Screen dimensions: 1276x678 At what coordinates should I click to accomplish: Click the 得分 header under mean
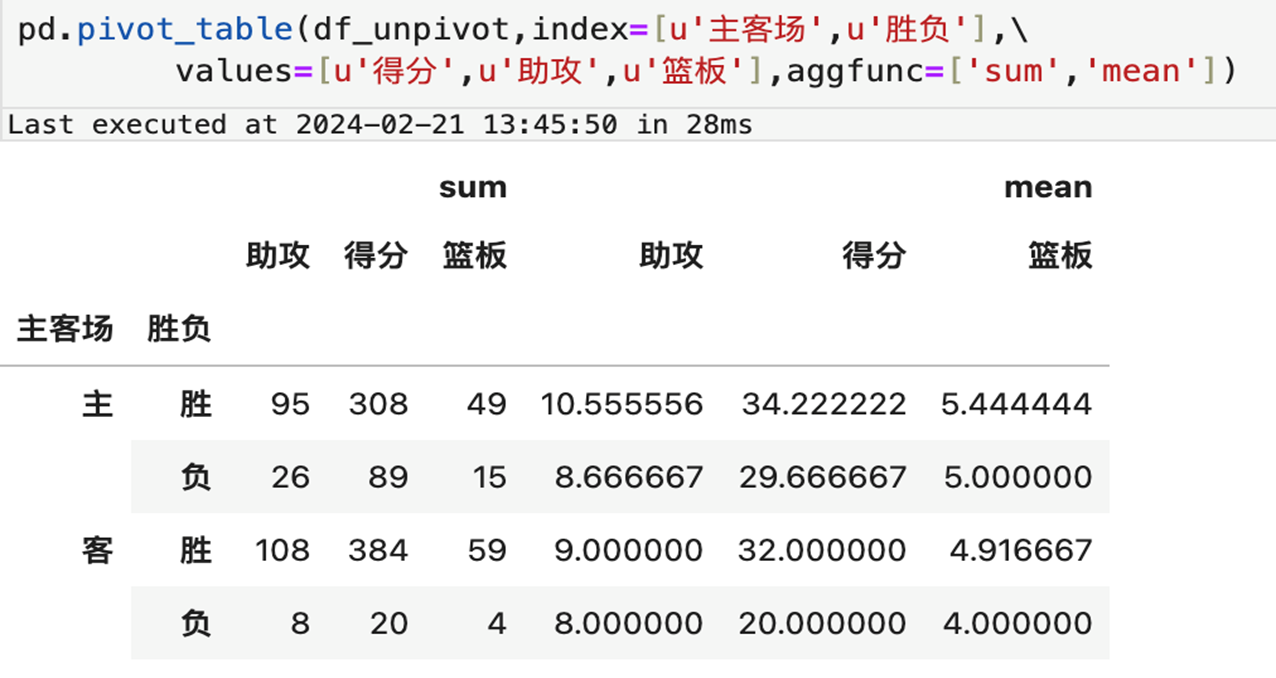tap(874, 256)
